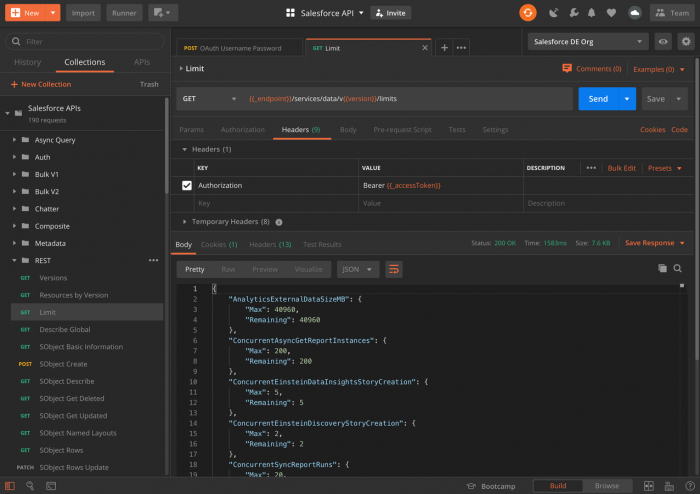Open the JSON format dropdown
The height and width of the screenshot is (494, 700).
(357, 269)
